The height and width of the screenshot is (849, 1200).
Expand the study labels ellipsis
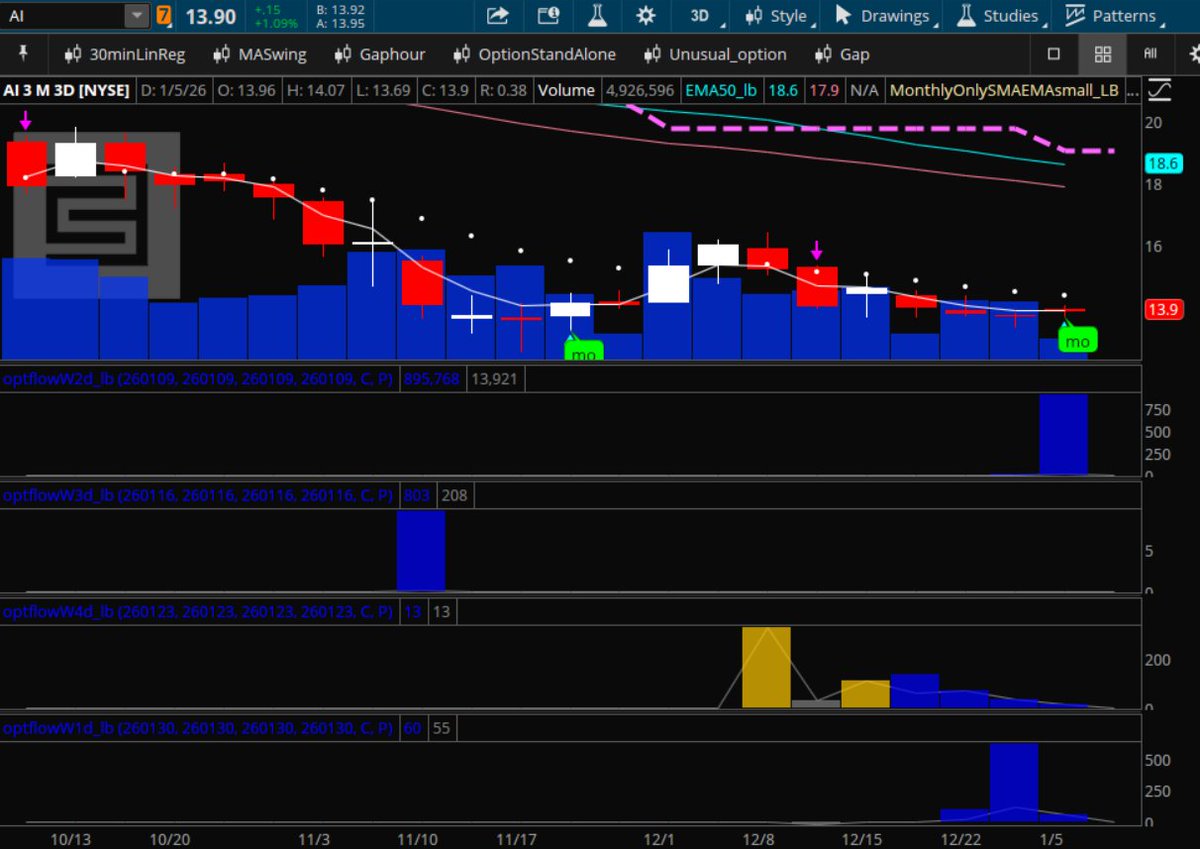click(x=1132, y=90)
